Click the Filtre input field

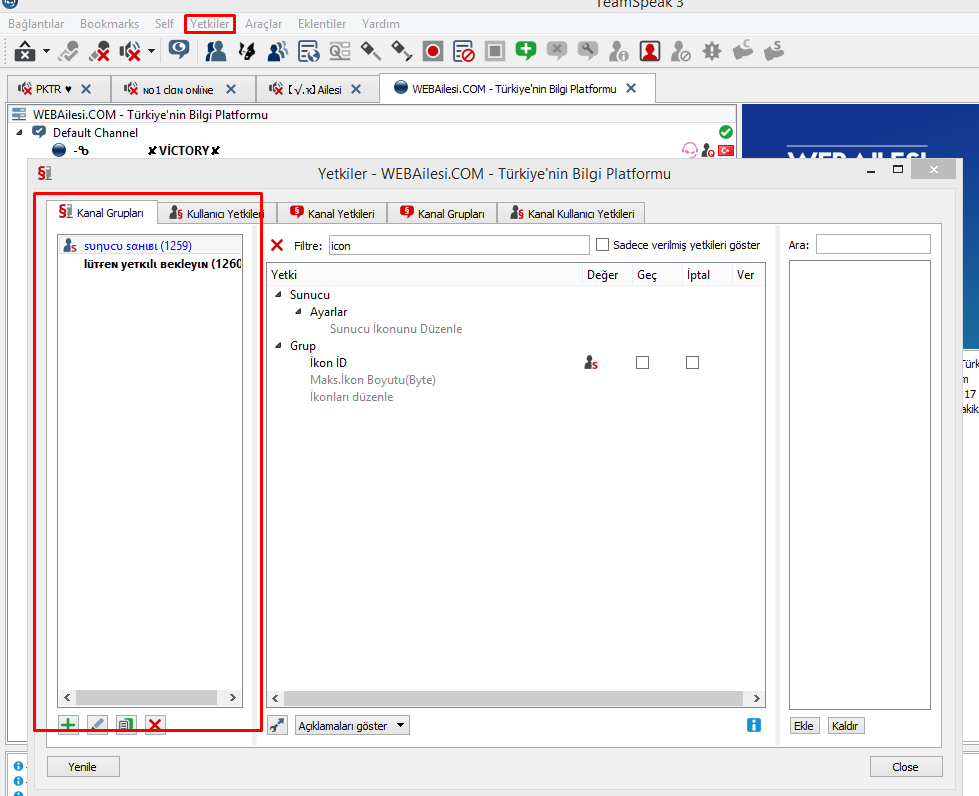click(x=459, y=245)
